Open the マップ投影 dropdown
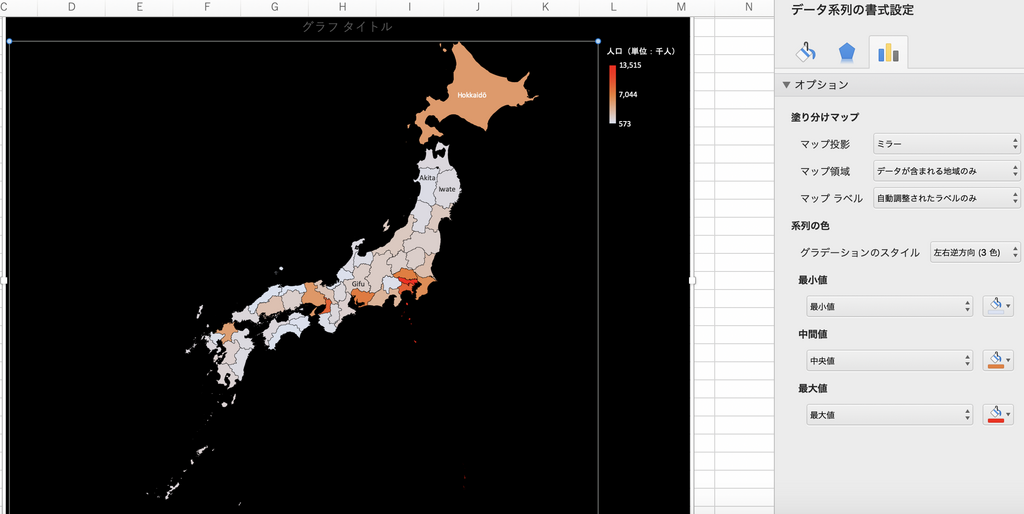Viewport: 1024px width, 514px height. tap(946, 145)
